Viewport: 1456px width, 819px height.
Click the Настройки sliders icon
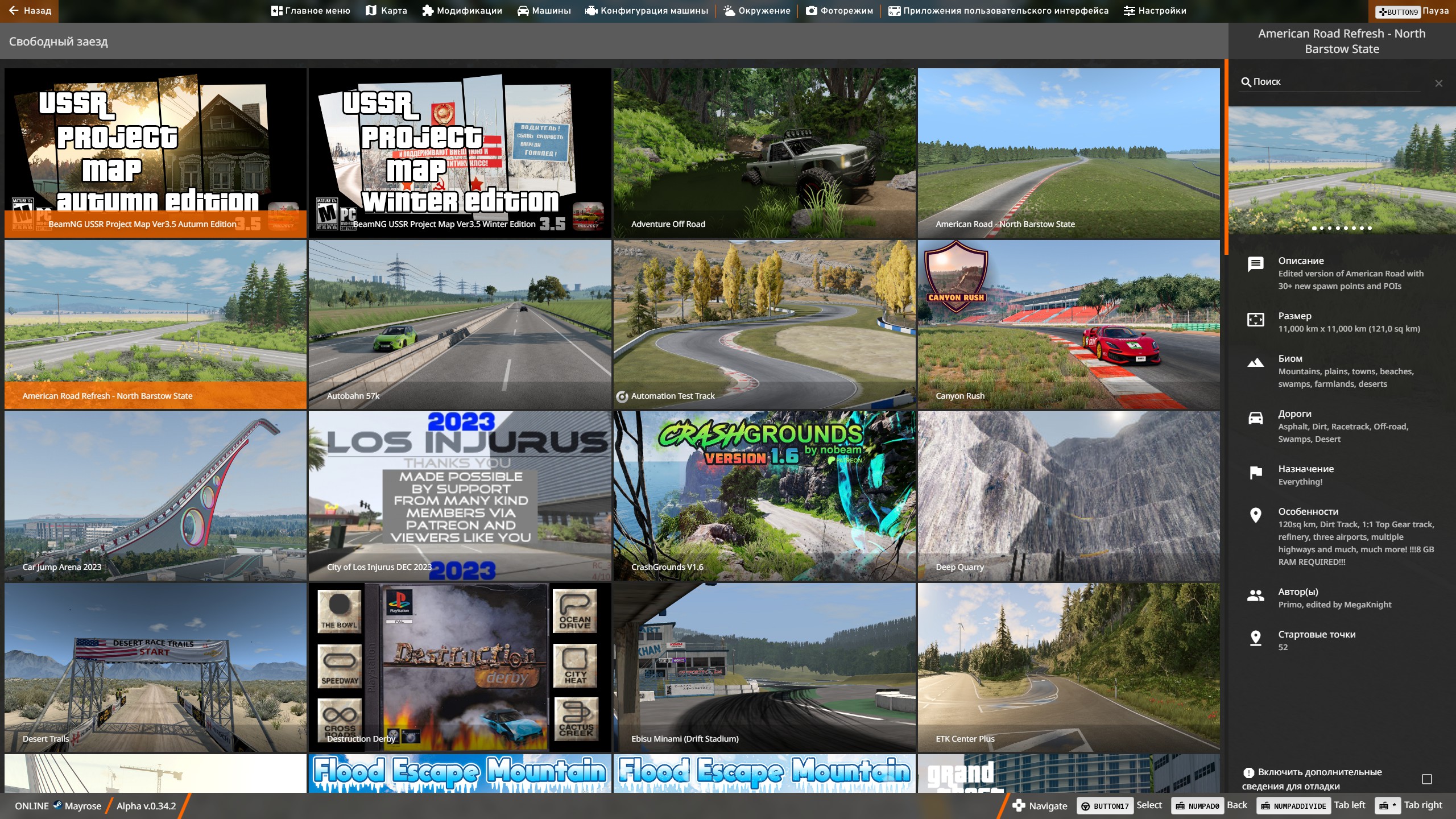point(1130,11)
